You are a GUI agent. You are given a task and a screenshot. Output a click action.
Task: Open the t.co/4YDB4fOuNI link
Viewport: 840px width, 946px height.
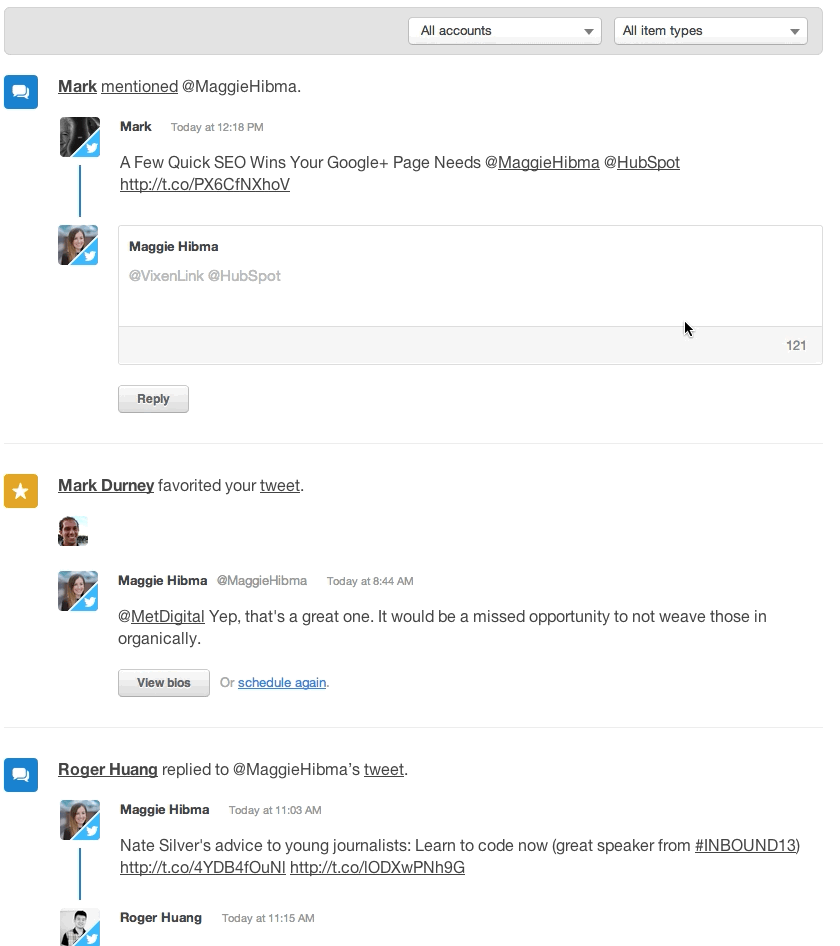202,868
